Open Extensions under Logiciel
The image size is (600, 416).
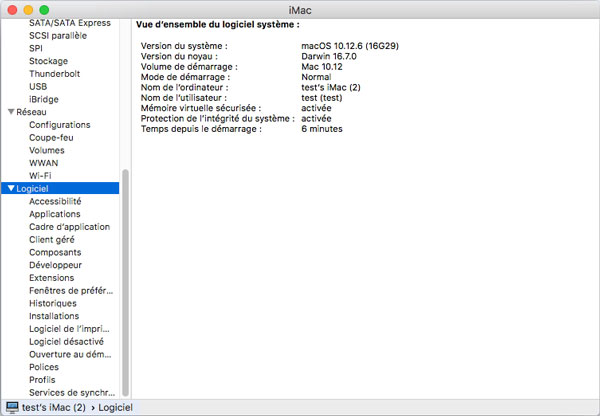pos(52,277)
